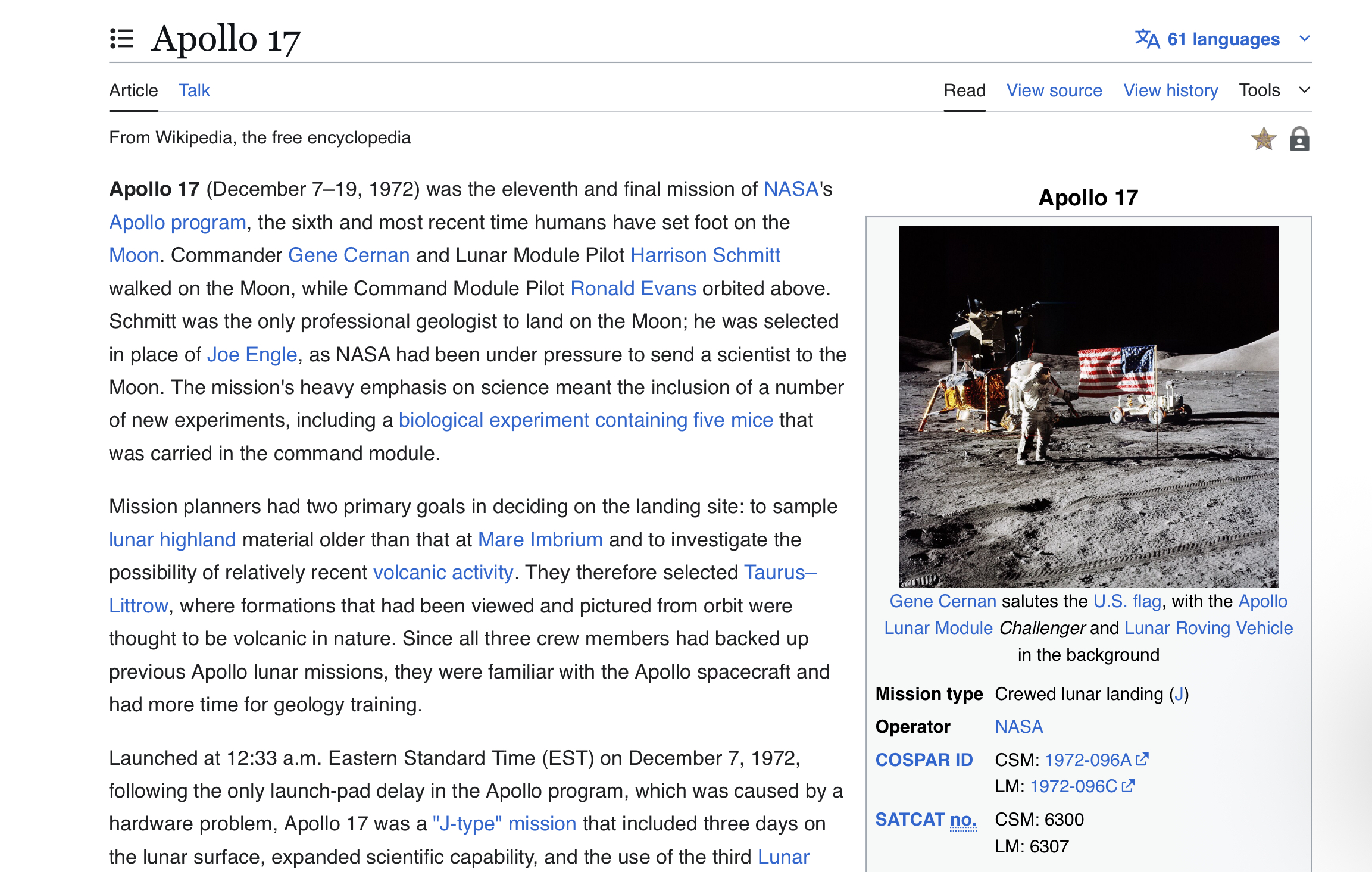Click the chevron next to Tools
Screen dimensions: 1372x872
(1304, 90)
